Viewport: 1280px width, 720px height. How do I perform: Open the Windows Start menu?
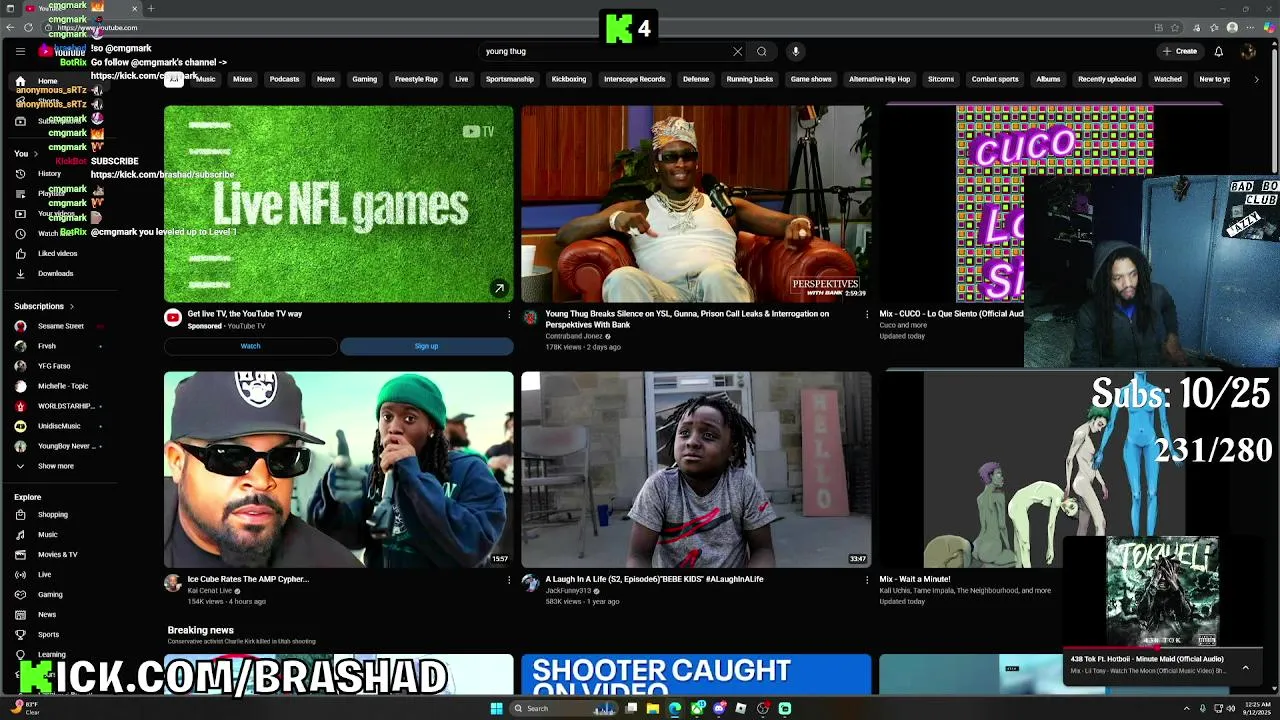pos(496,708)
